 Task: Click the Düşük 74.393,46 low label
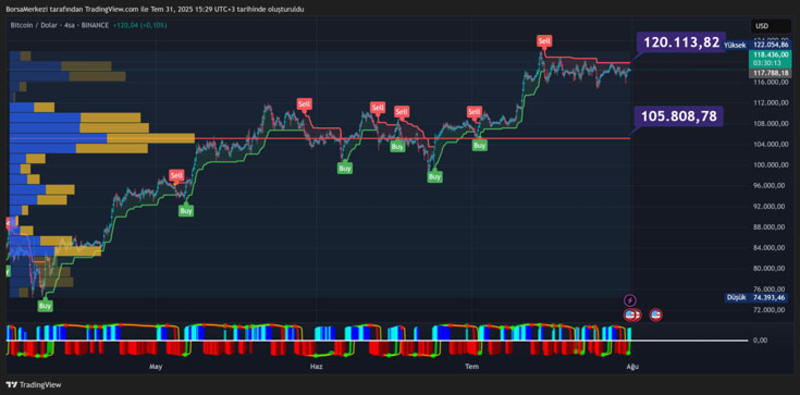pos(757,297)
